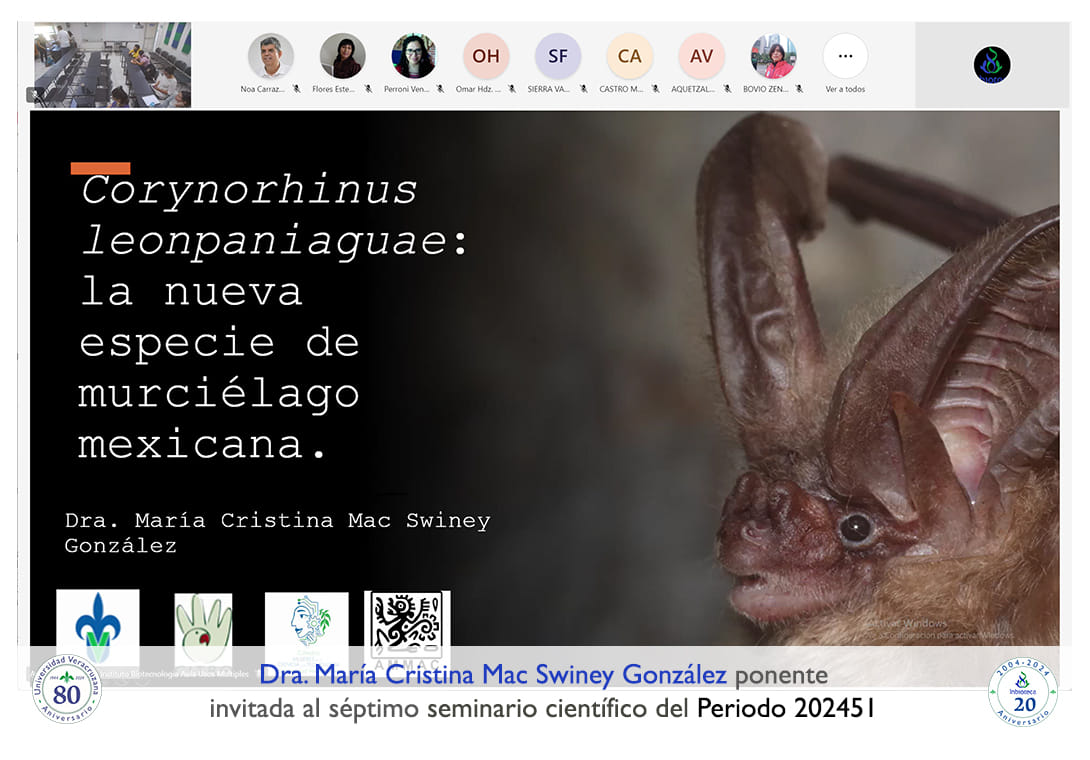Screen dimensions: 1090x760
Task: Select the CA participant avatar
Action: [630, 56]
